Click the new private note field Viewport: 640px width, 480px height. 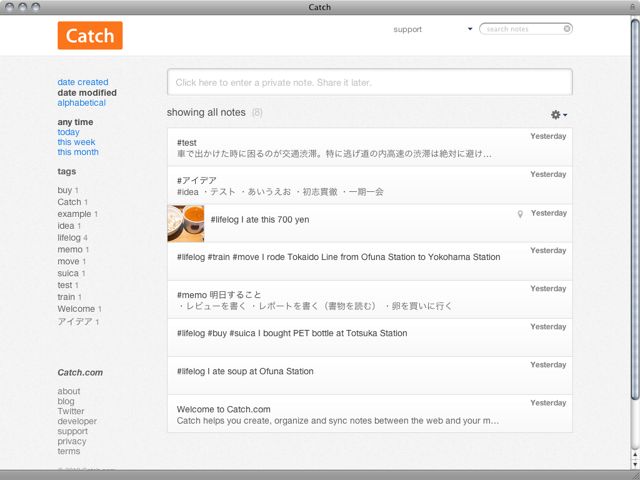tap(370, 82)
